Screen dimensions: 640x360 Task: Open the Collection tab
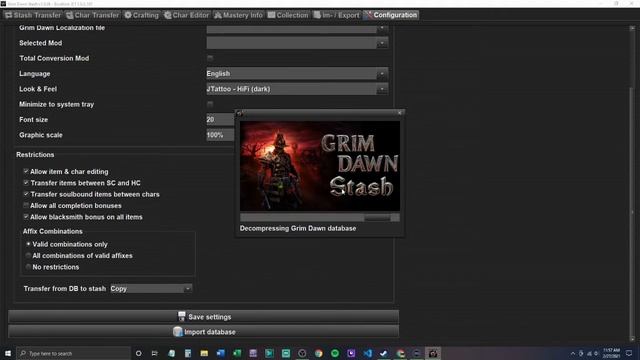288,15
